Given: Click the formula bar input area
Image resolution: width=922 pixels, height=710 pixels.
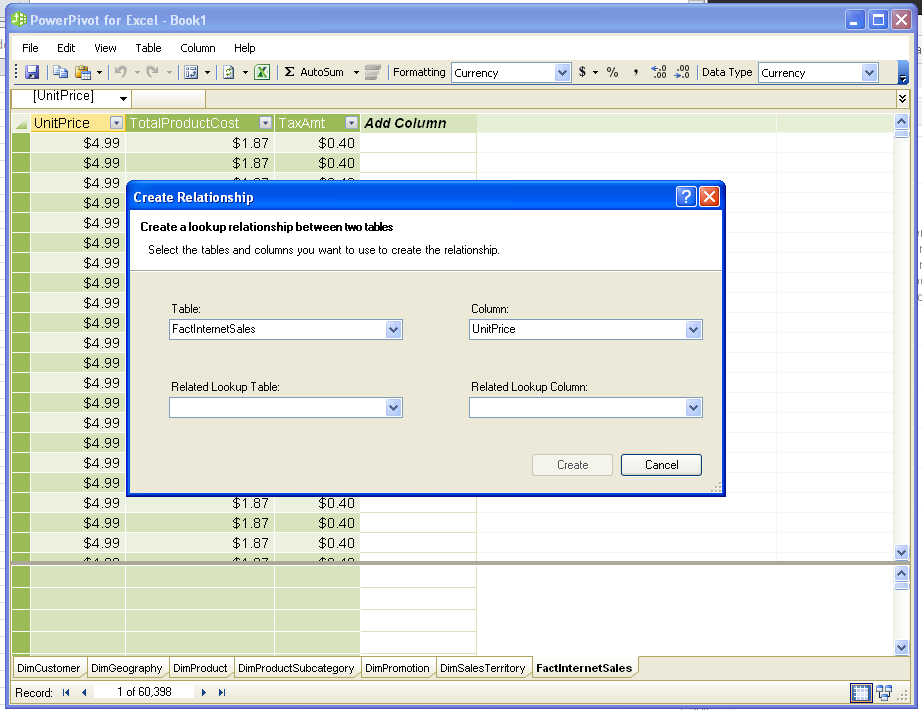Looking at the screenshot, I should click(x=550, y=98).
